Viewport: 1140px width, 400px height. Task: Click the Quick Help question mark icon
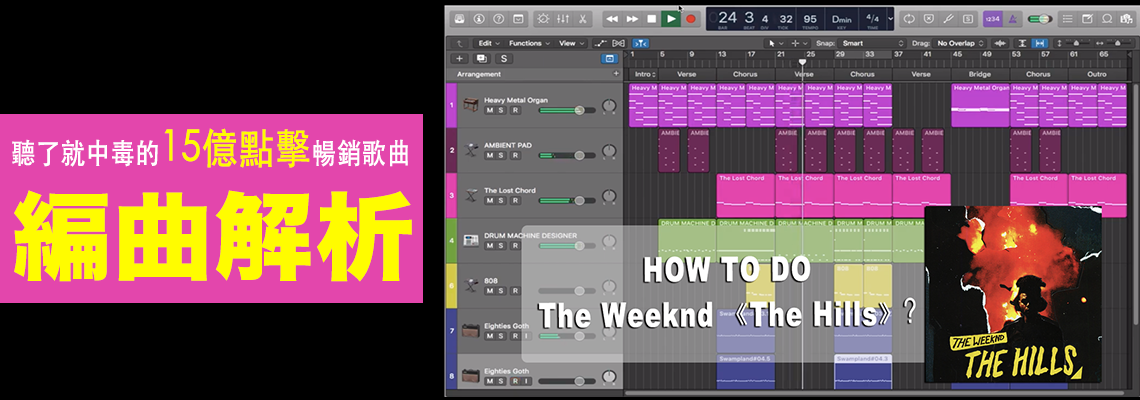498,19
